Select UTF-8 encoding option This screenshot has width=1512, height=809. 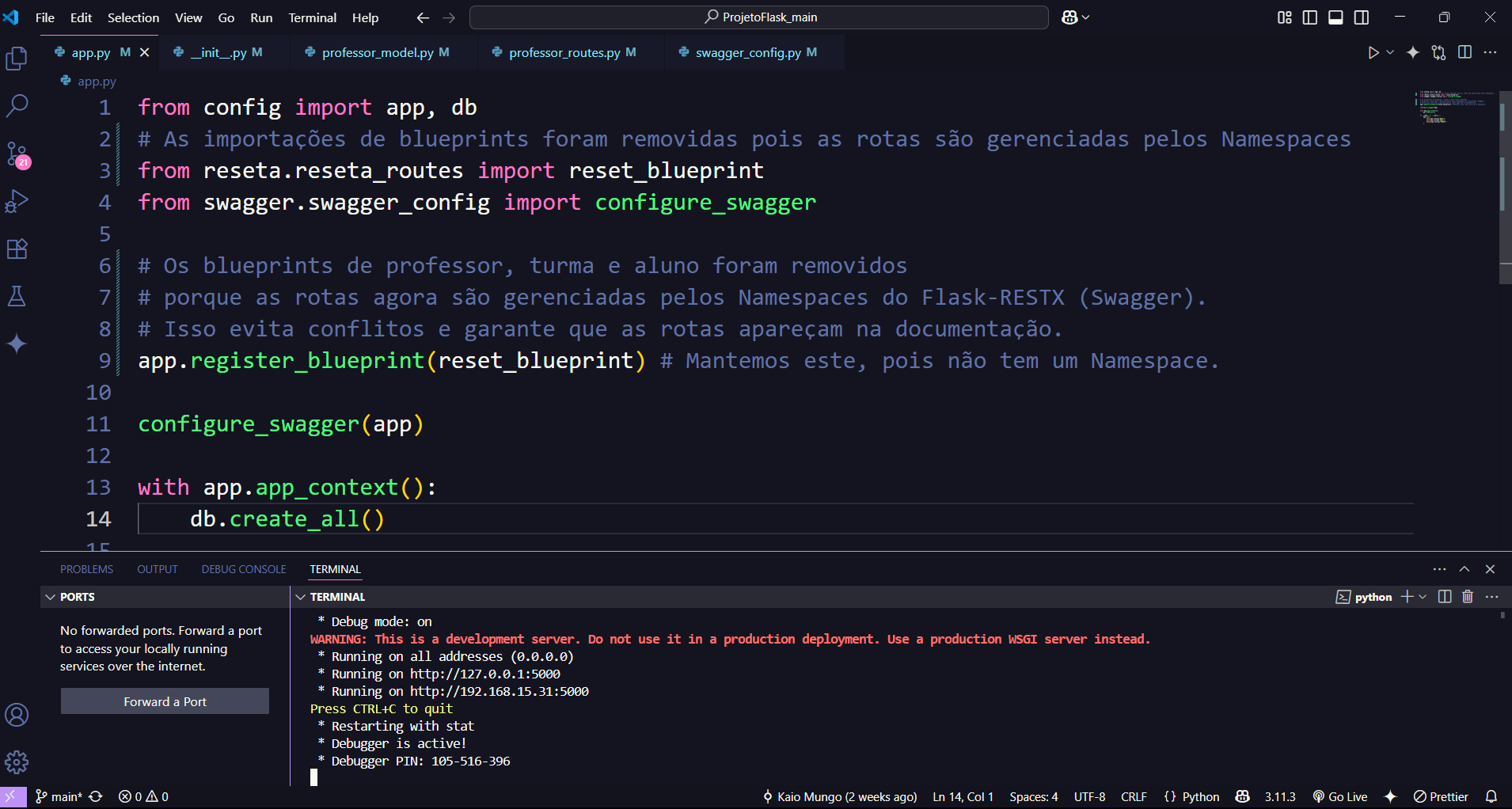click(1089, 797)
